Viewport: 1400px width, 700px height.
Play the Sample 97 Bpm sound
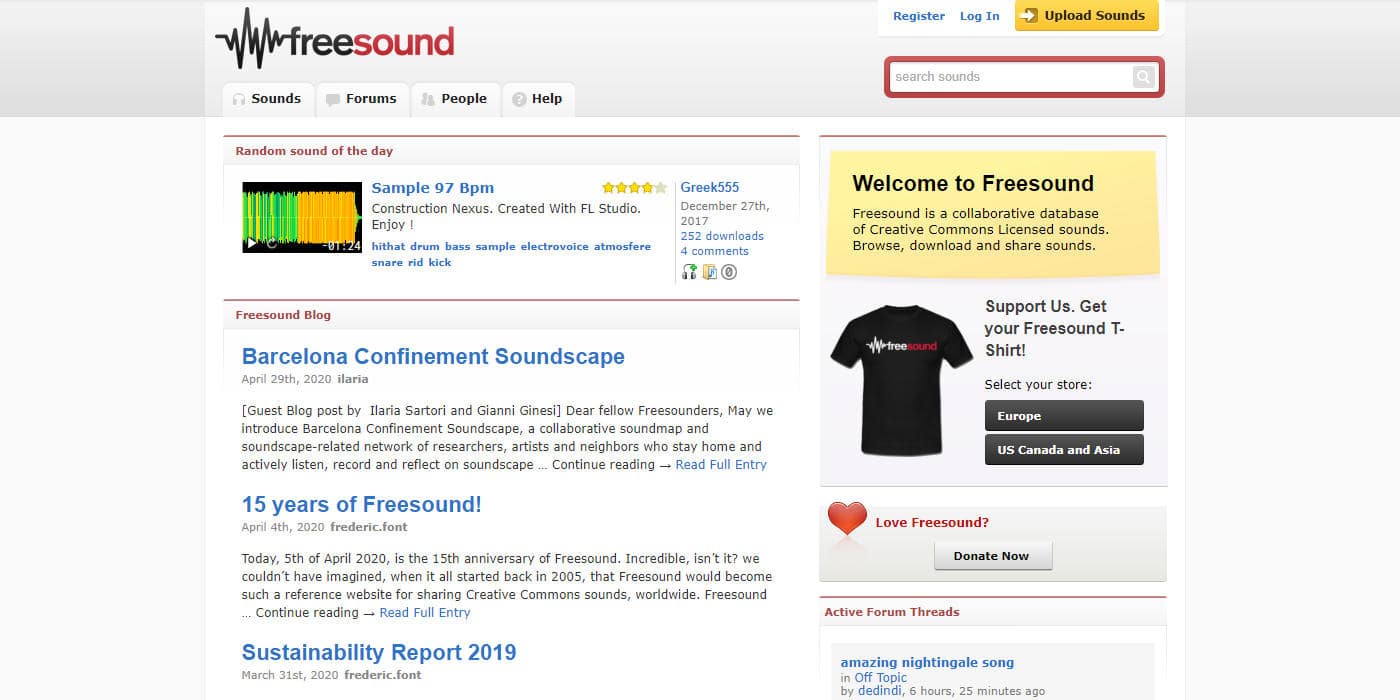pos(252,243)
